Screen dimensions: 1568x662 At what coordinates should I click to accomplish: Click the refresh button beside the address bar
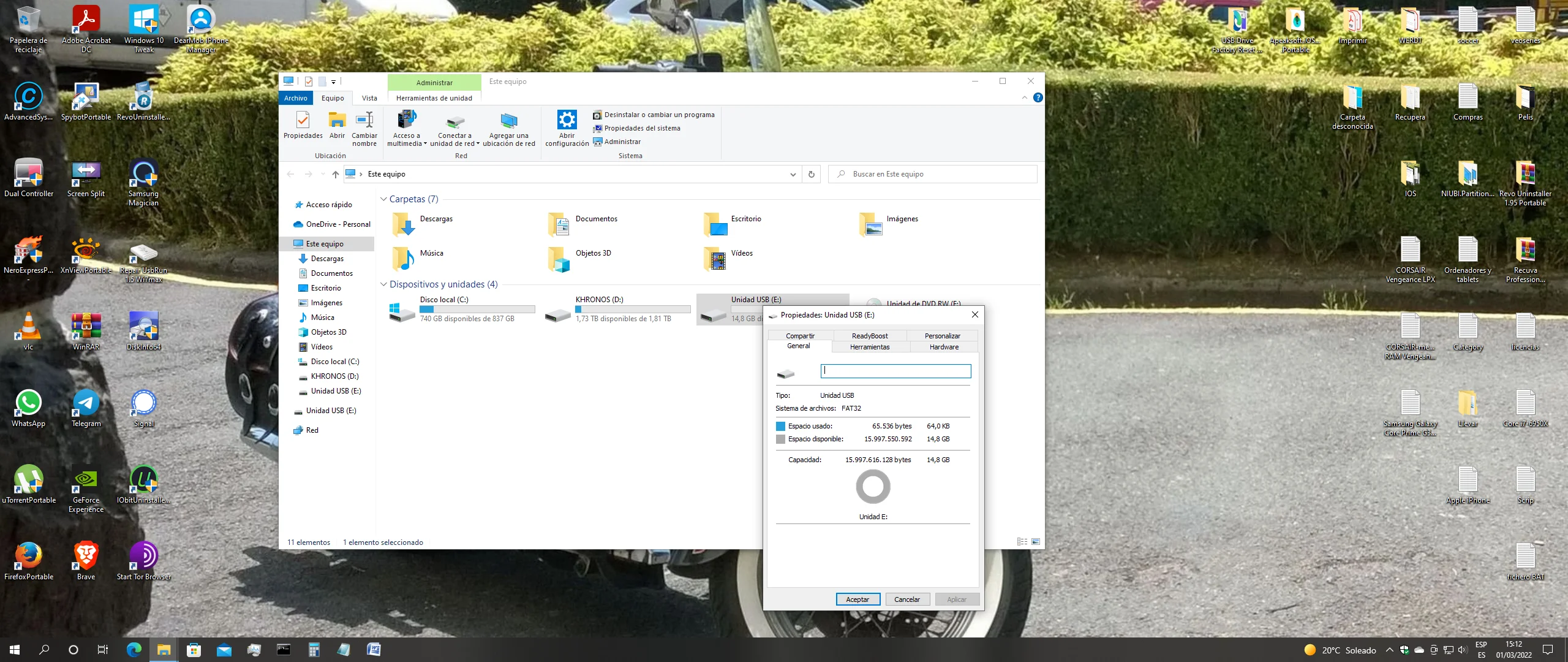pos(811,174)
